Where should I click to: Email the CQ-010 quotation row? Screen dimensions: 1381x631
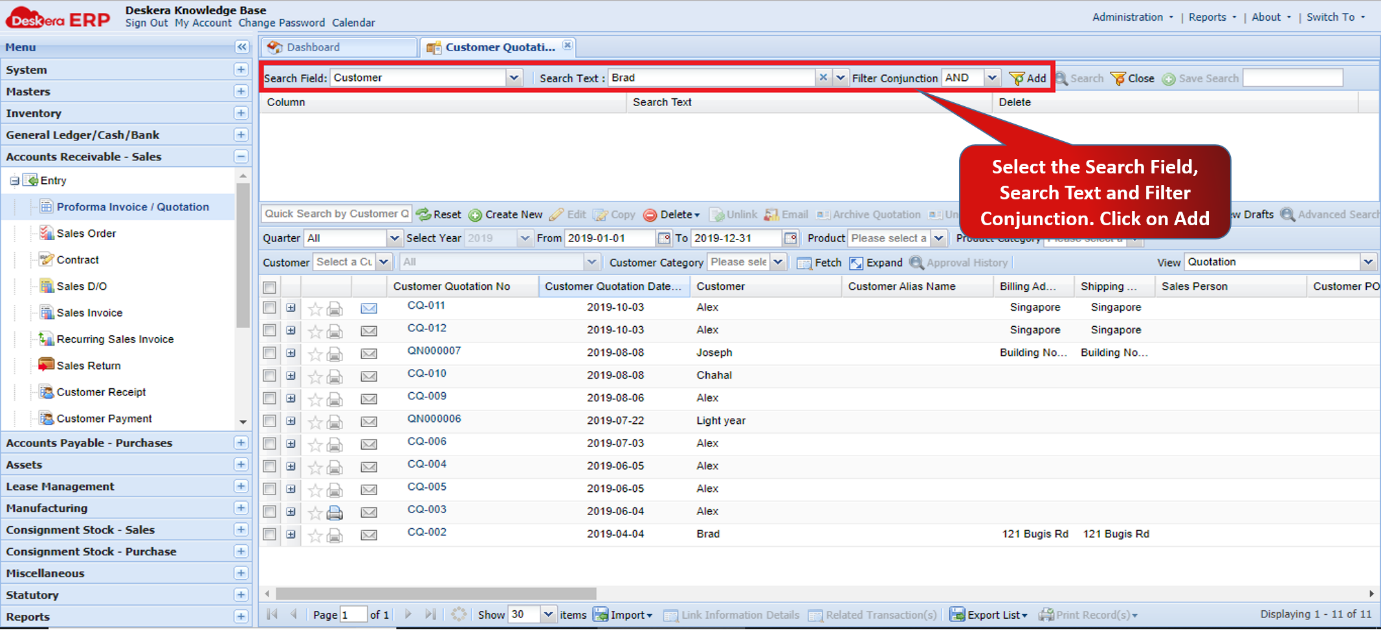[369, 376]
